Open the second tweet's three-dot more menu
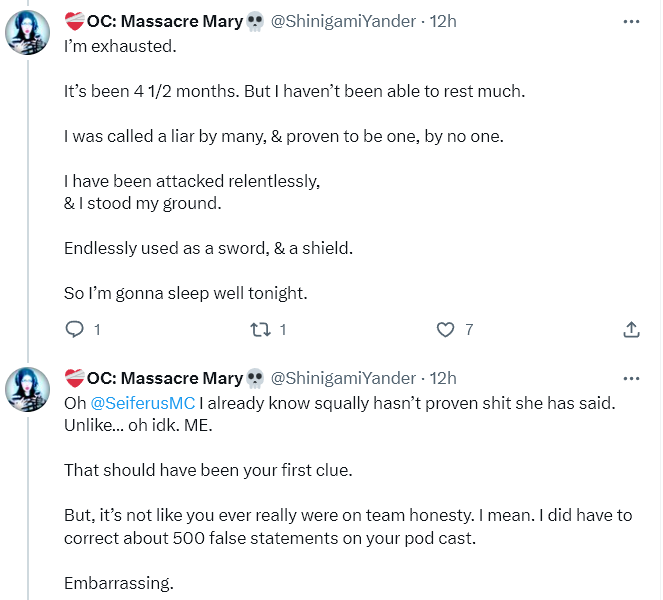663x600 pixels. click(x=631, y=378)
